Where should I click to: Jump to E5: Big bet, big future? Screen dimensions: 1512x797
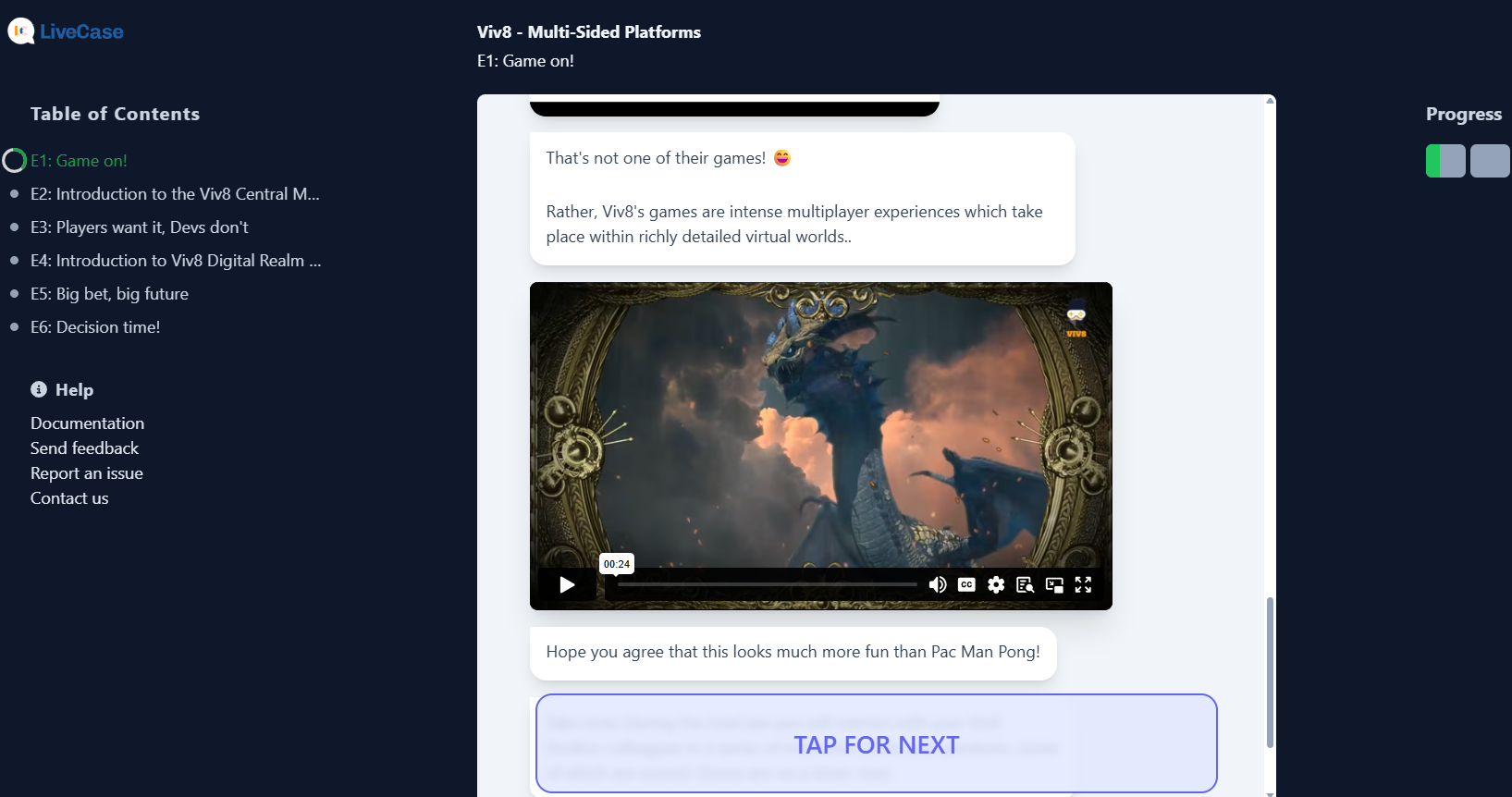[109, 294]
